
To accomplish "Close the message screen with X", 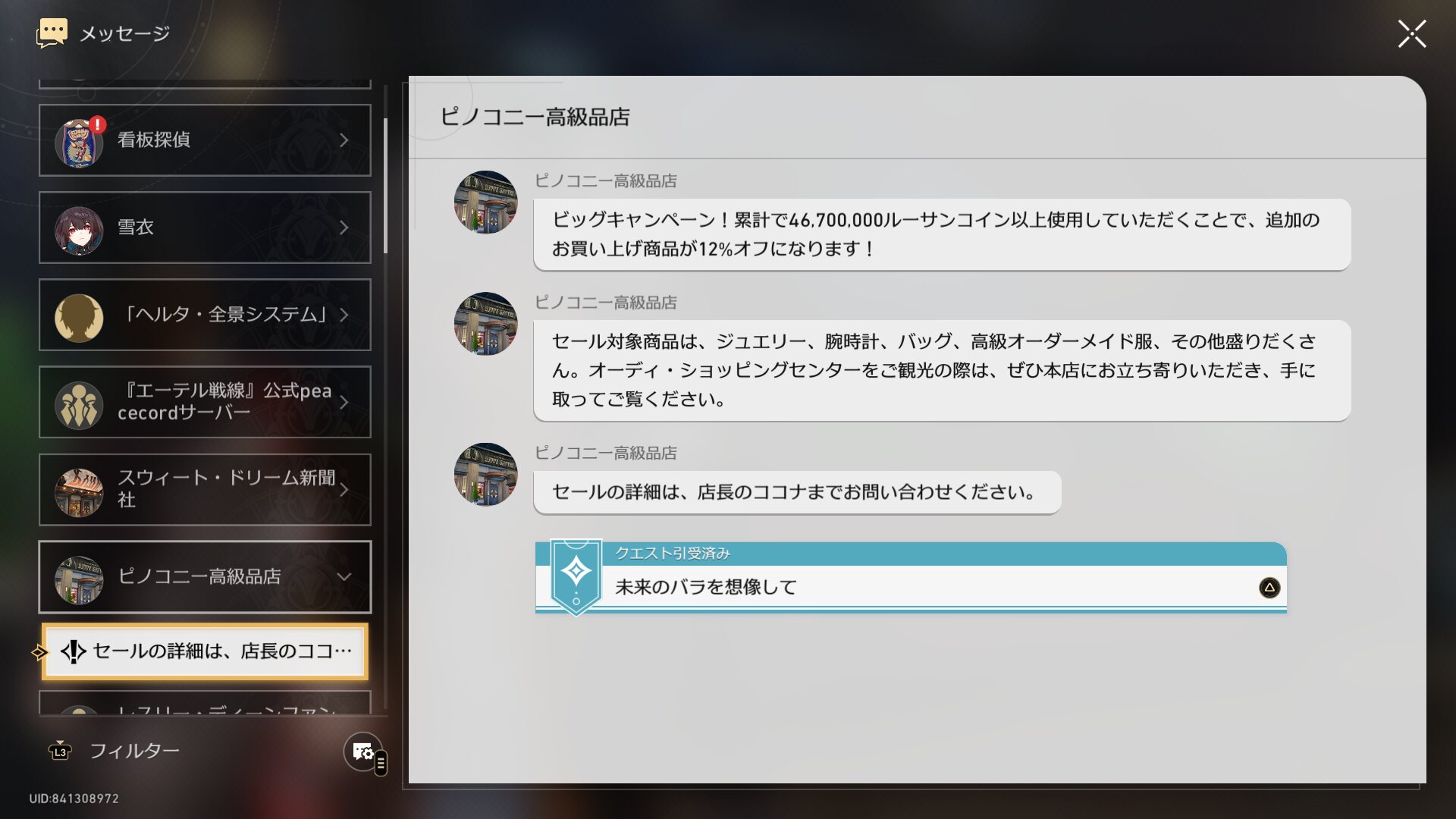I will 1411,34.
